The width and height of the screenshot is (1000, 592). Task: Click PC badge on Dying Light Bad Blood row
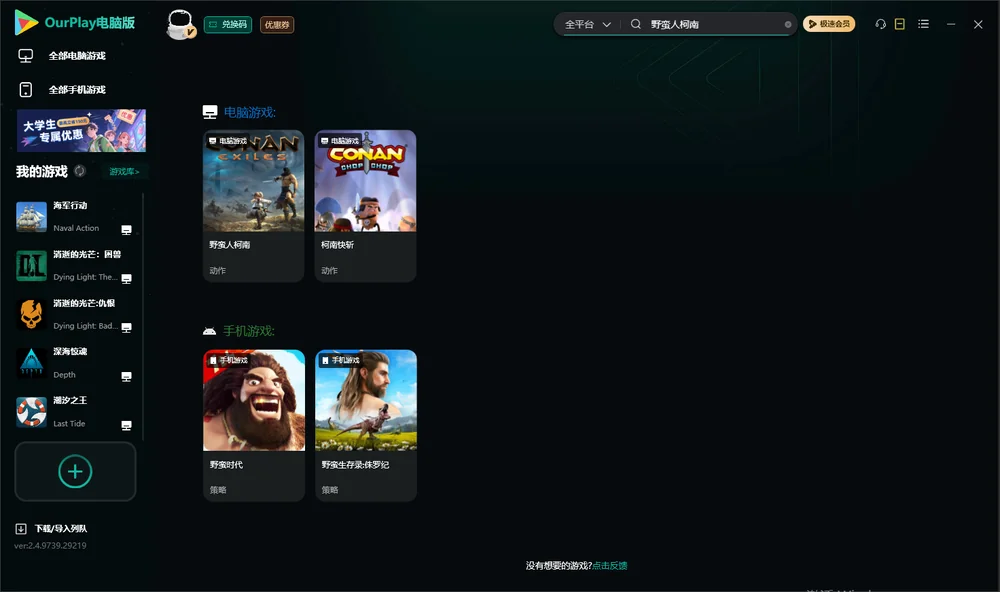[126, 328]
